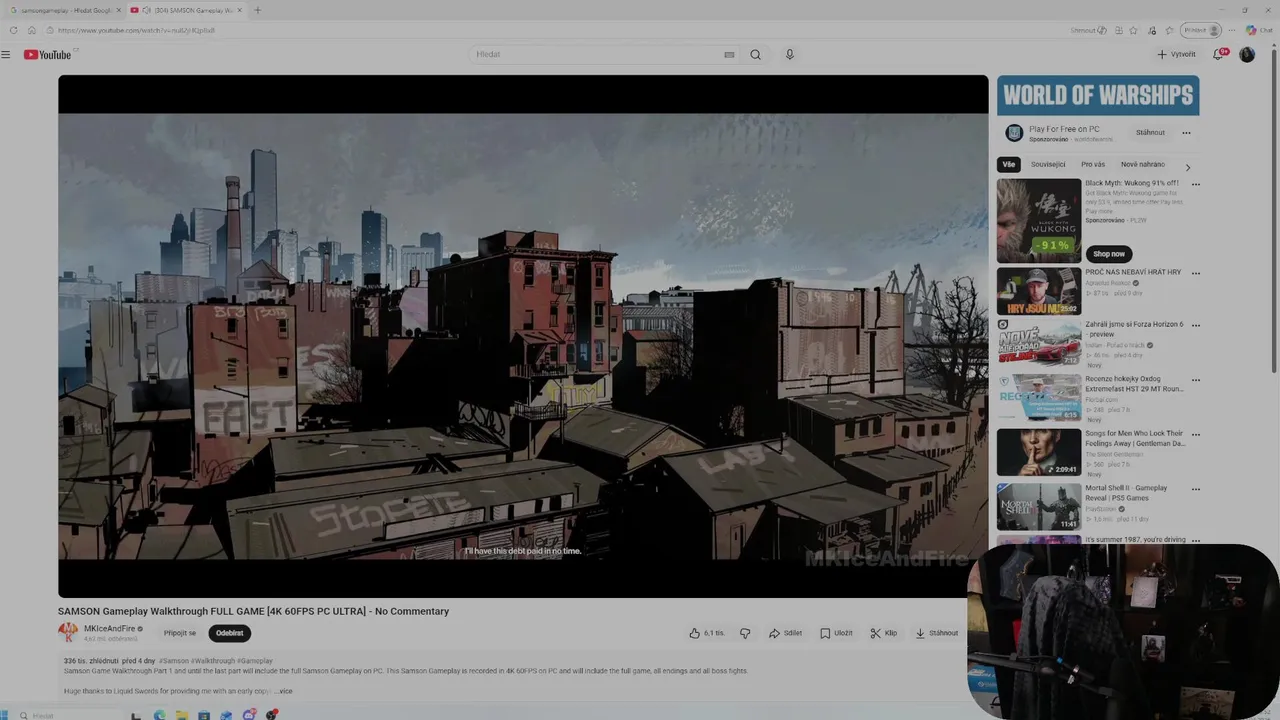Open options menu of World of Warships ad

pos(1186,133)
